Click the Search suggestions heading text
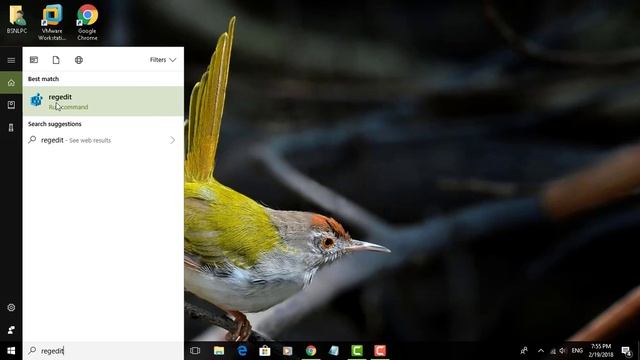 tap(55, 124)
